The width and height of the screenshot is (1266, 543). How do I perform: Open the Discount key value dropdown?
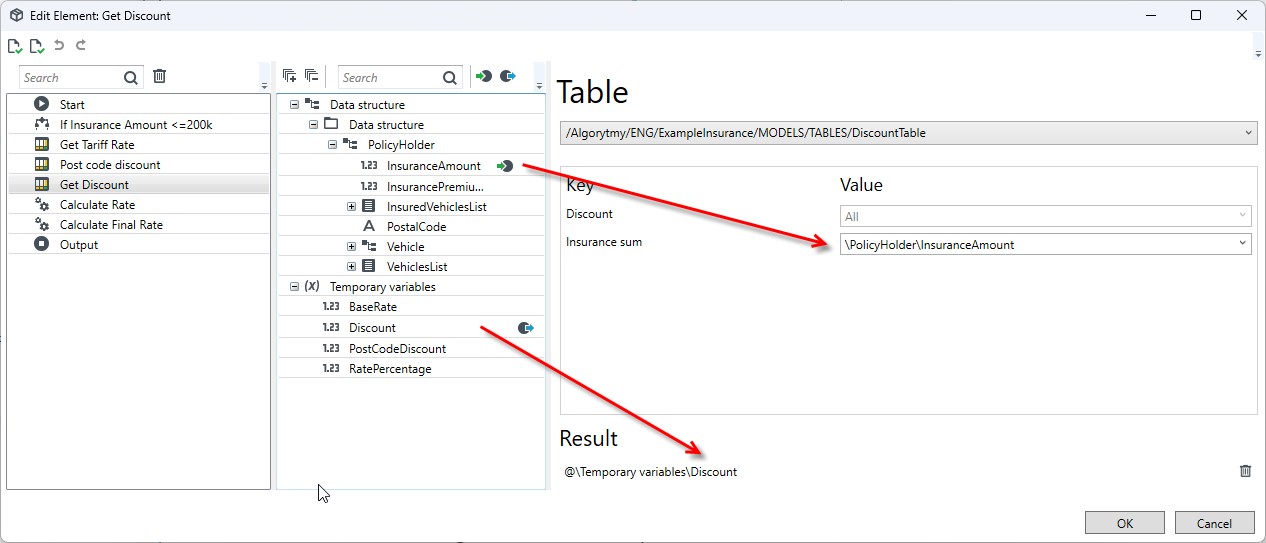pos(1243,216)
